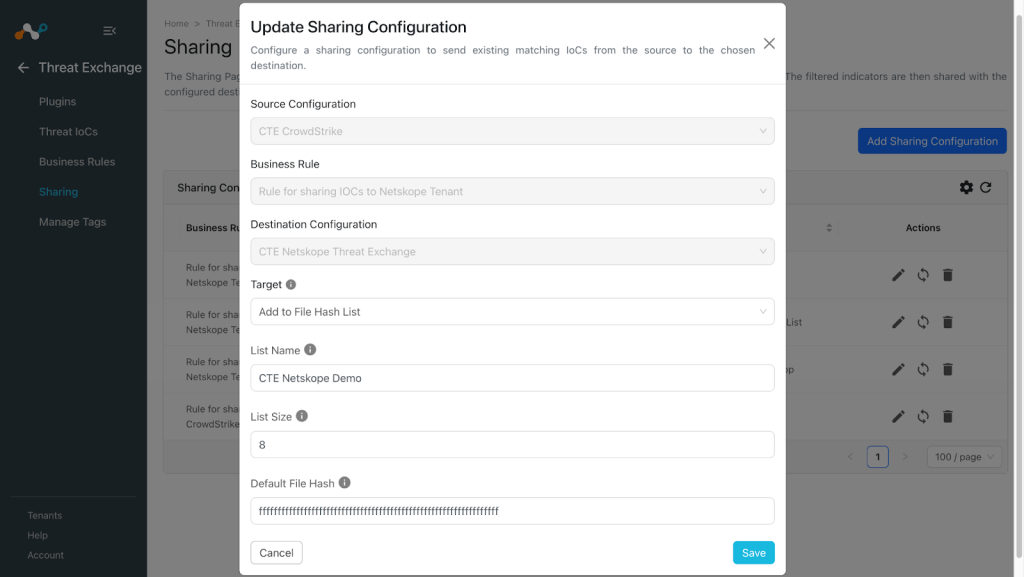Click the info icon beside List Name
This screenshot has width=1024, height=577.
pos(310,350)
